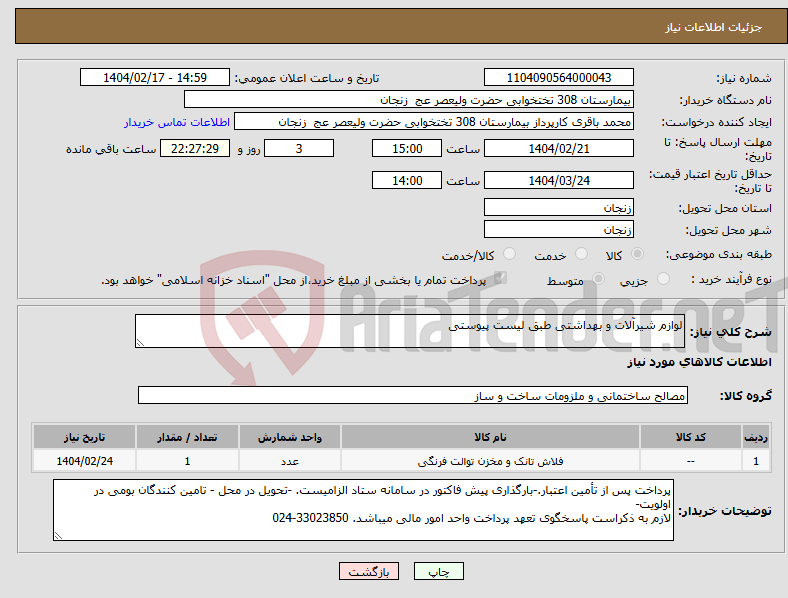The image size is (788, 598).
Task: Click the response deadline date 1404/02/21
Action: 559,148
